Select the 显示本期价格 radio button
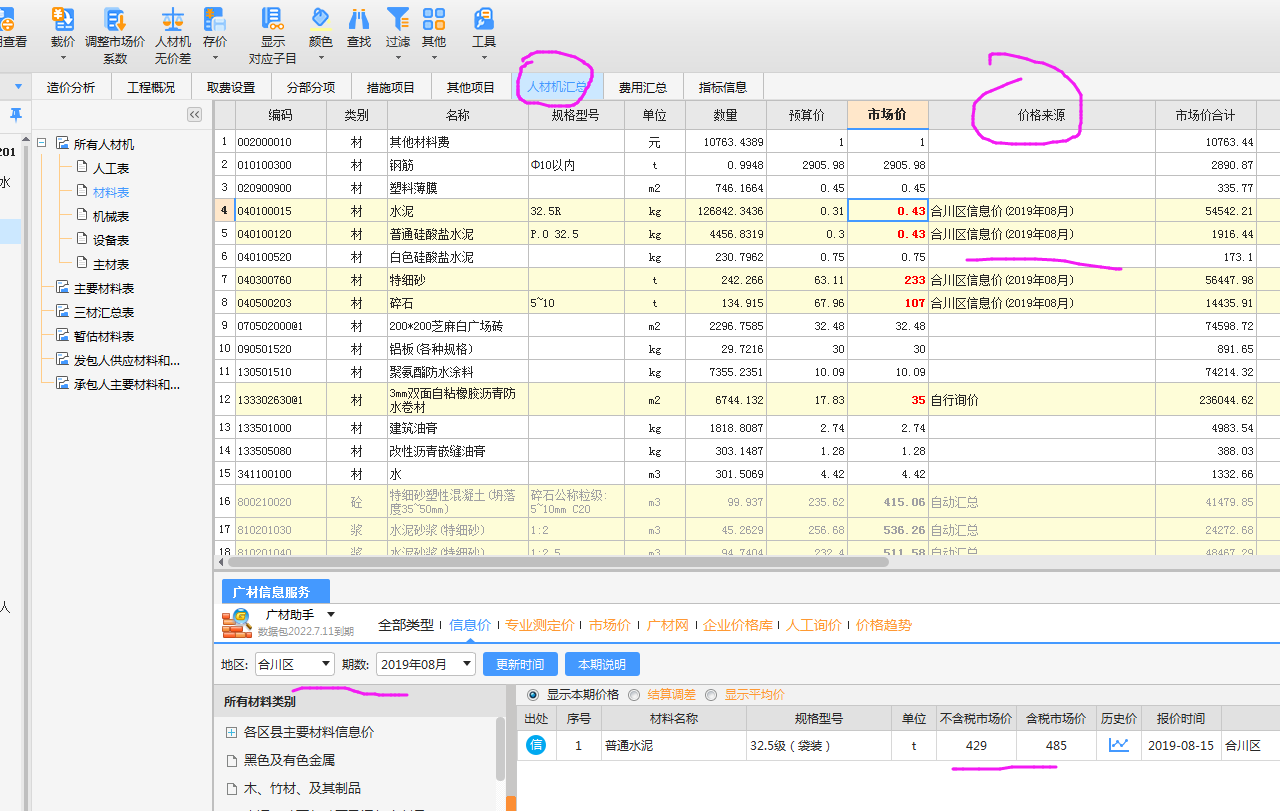This screenshot has height=811, width=1280. 532,694
